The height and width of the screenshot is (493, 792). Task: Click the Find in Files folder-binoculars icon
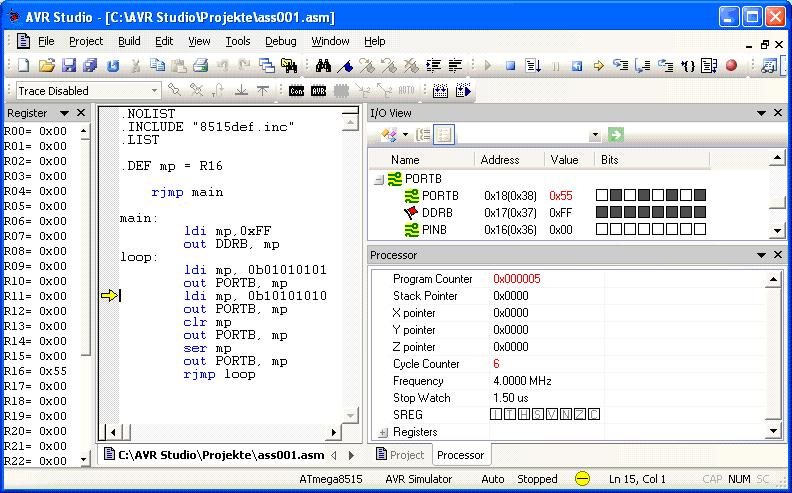point(289,65)
